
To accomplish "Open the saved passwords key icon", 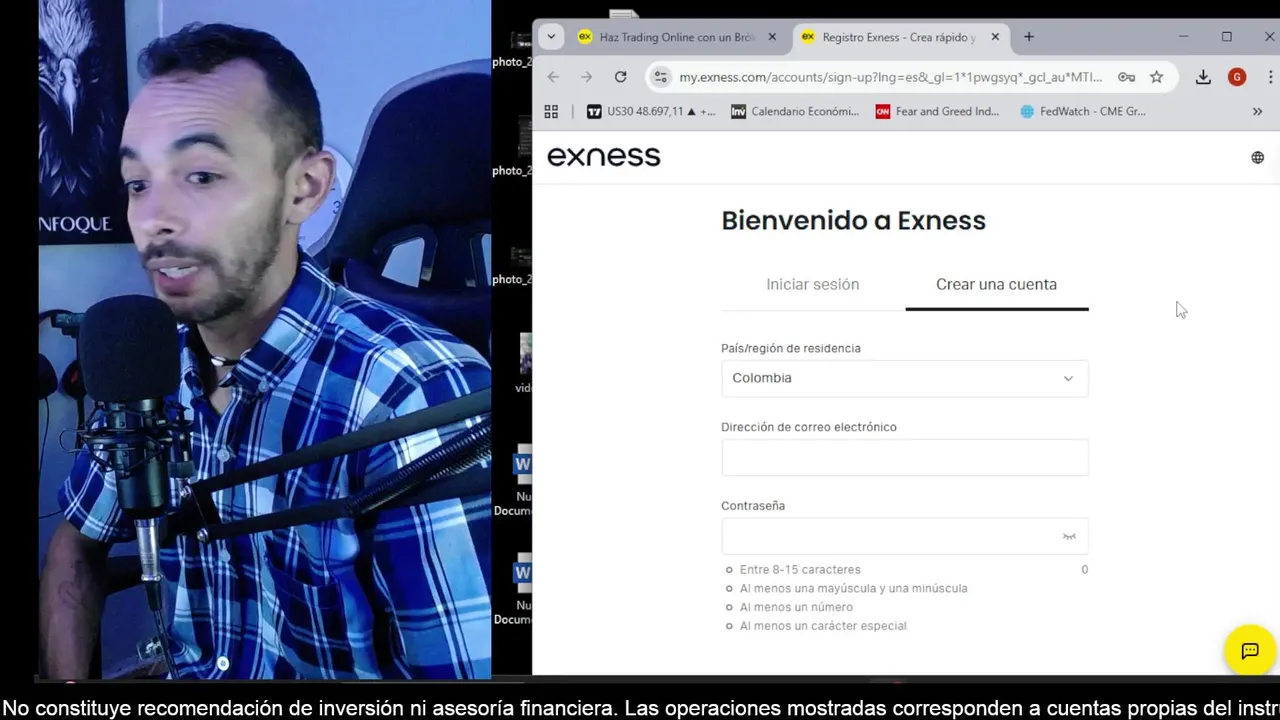I will pos(1126,77).
